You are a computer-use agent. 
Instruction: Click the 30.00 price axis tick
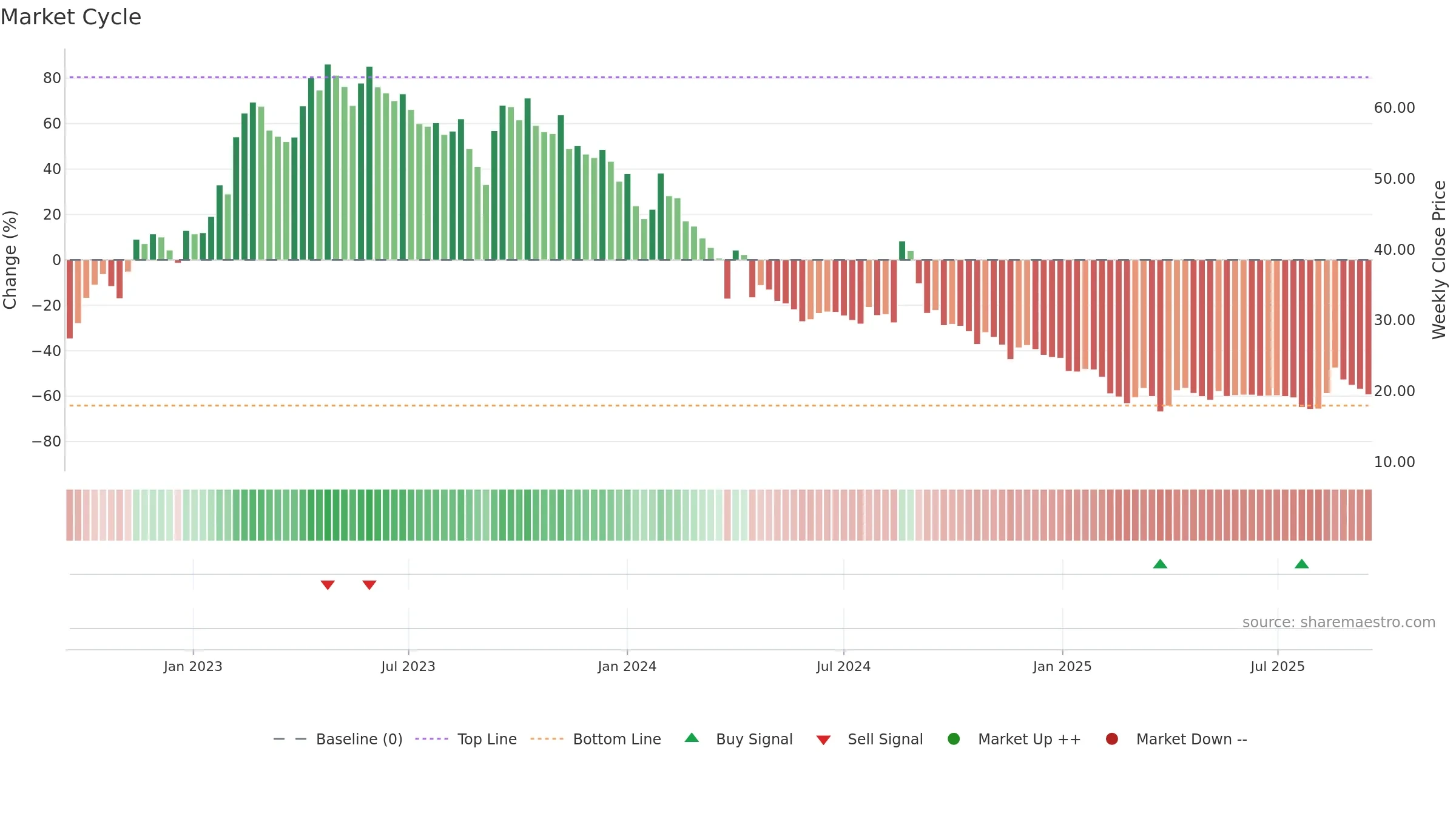click(x=1394, y=320)
